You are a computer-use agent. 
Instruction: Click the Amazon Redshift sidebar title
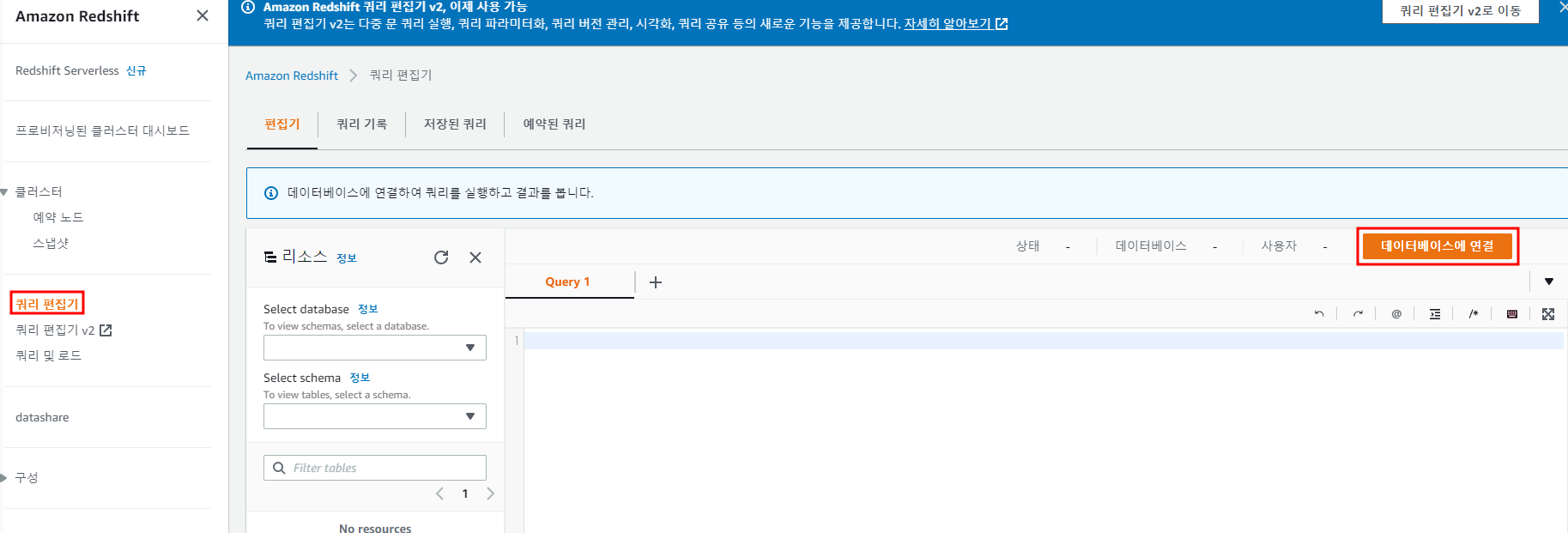[77, 16]
